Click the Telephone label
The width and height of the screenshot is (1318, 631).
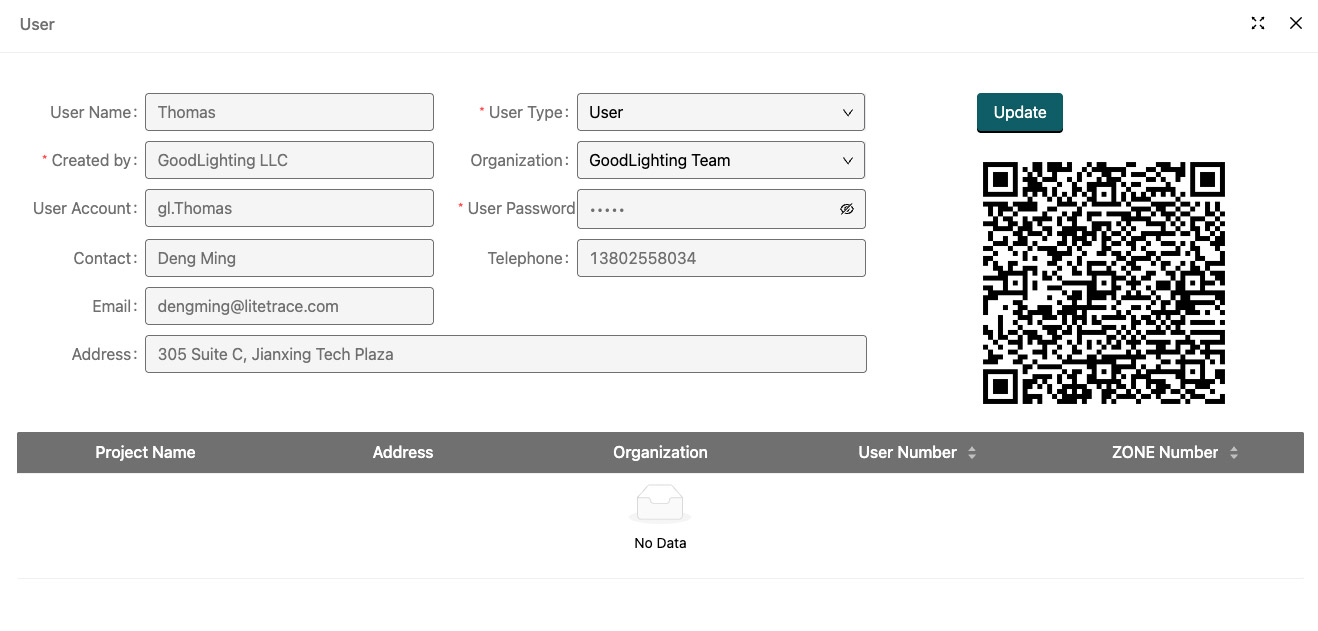(x=527, y=258)
